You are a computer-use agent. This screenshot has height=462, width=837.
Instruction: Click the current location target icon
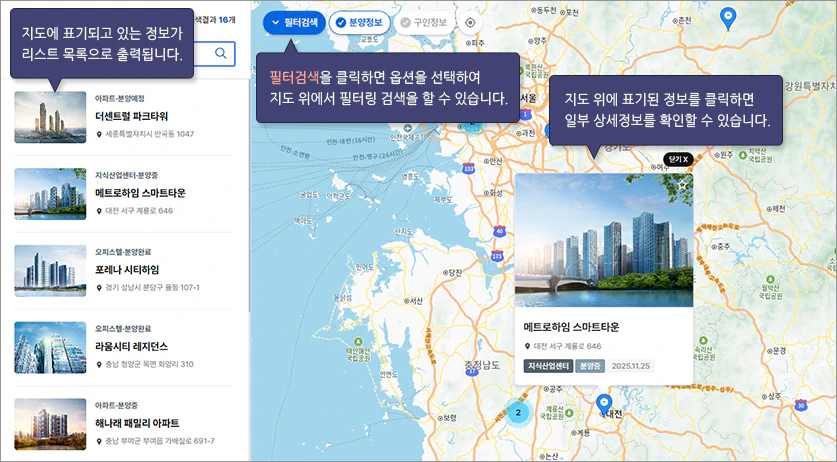point(470,23)
